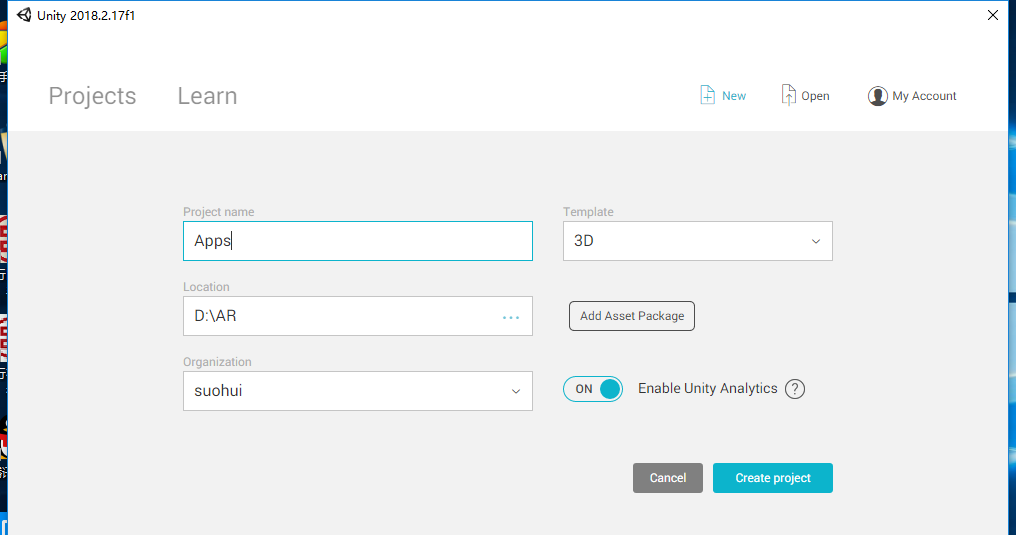Click the Enable Unity Analytics label
The width and height of the screenshot is (1016, 535).
[708, 389]
